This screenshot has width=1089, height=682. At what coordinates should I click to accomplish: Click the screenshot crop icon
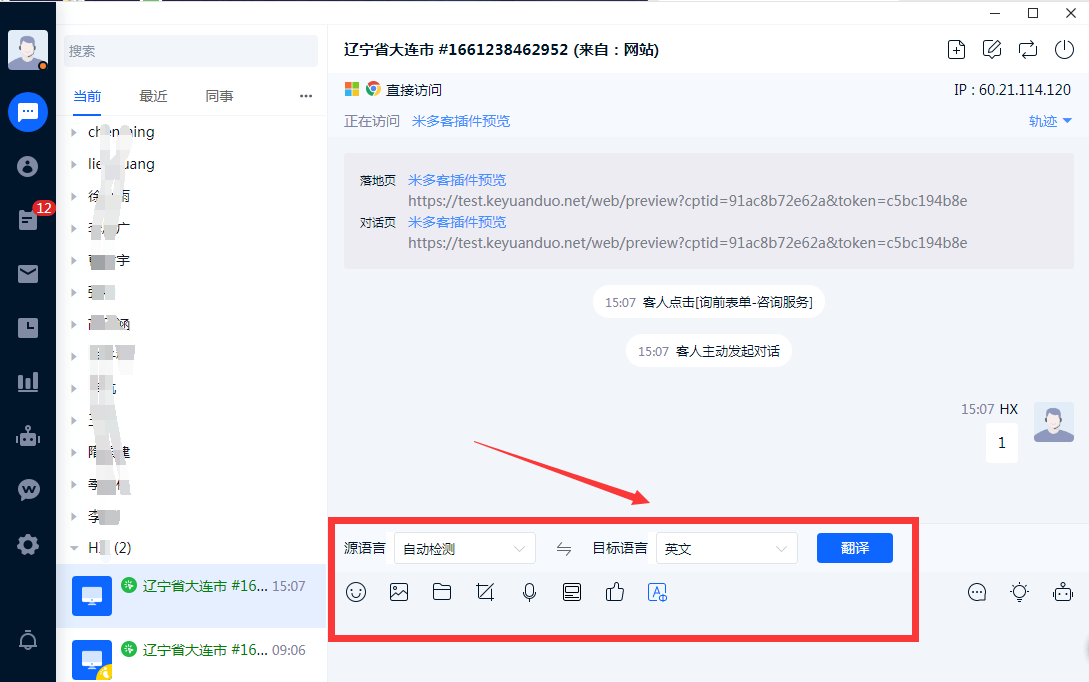pyautogui.click(x=486, y=592)
